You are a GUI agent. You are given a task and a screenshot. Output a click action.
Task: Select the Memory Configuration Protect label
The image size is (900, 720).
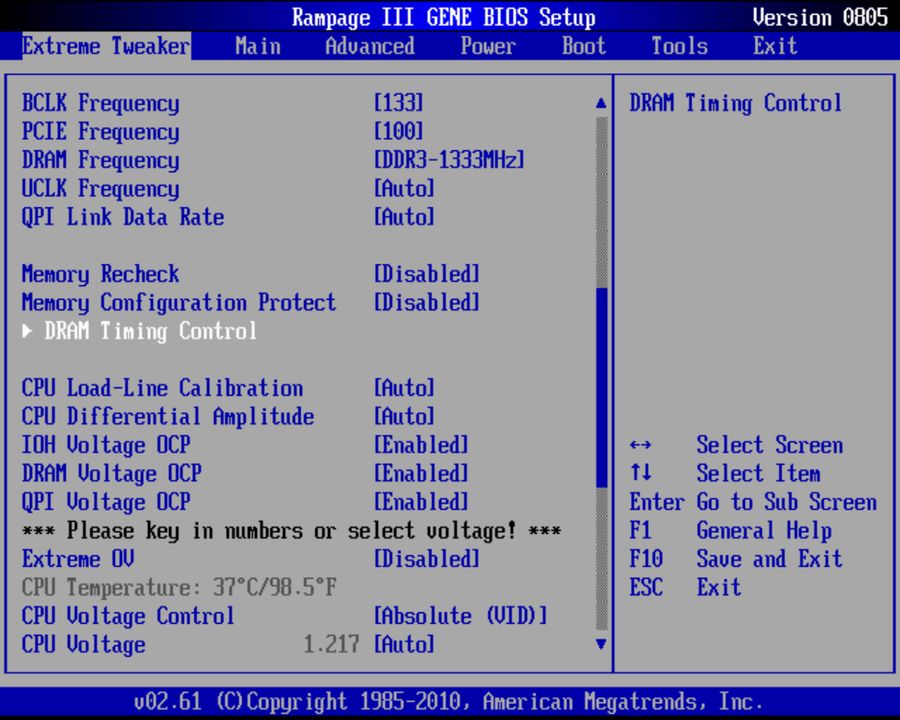[179, 303]
